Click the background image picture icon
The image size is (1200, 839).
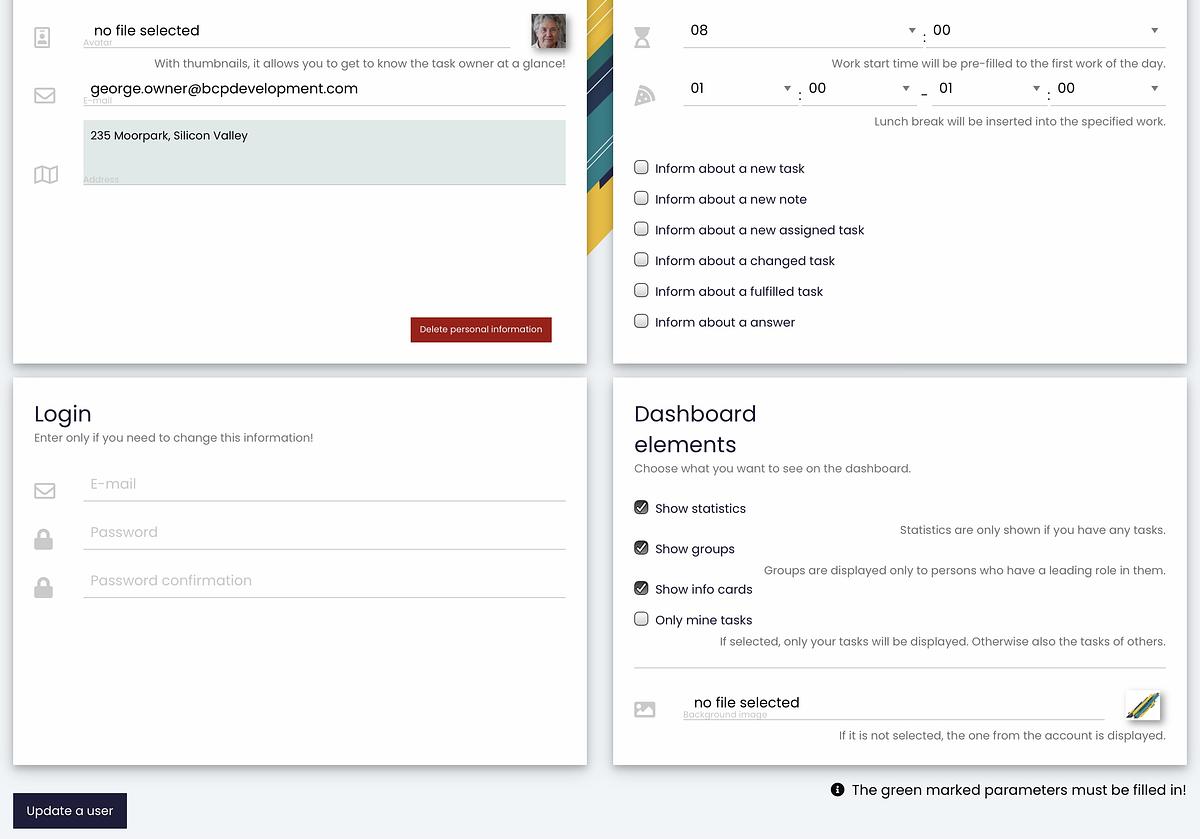[645, 709]
